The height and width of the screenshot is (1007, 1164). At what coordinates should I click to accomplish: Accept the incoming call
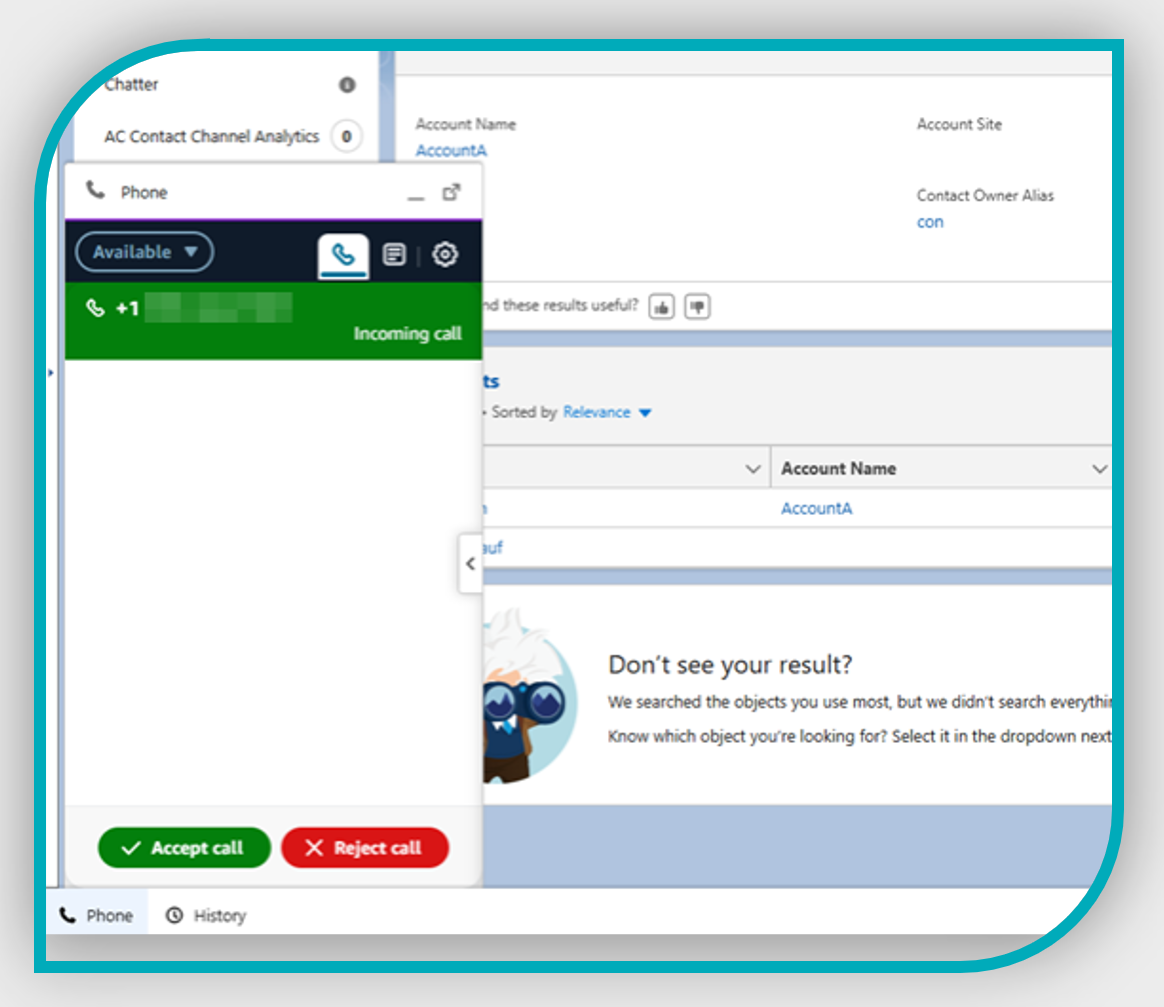pyautogui.click(x=184, y=847)
